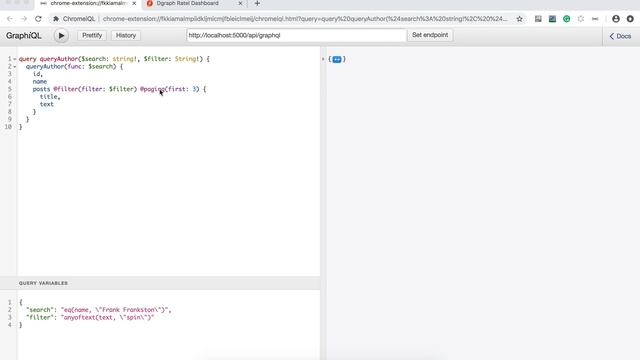Switch to the Dgraph Ratel Dashboard tab
640x360 pixels.
[x=188, y=3]
